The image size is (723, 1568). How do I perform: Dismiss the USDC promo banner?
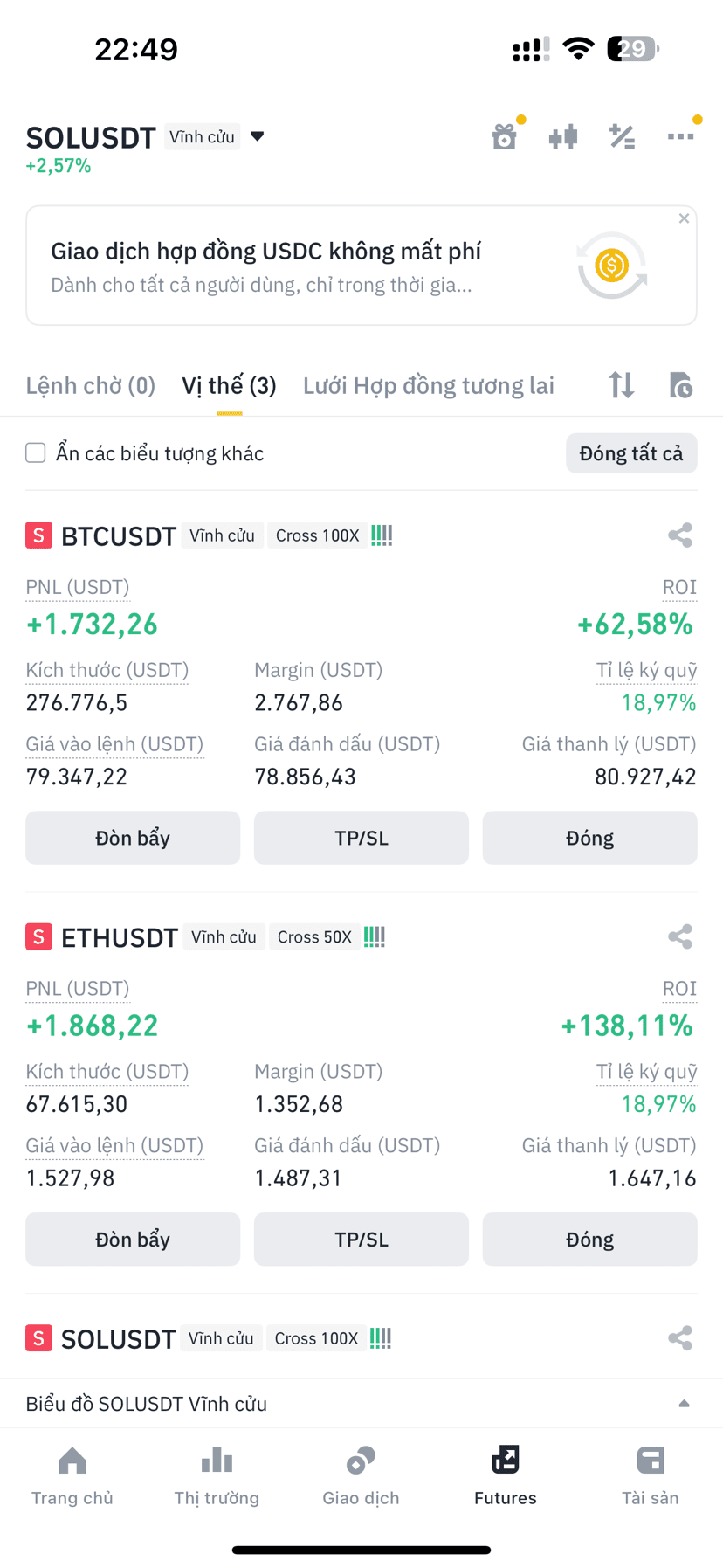coord(684,218)
